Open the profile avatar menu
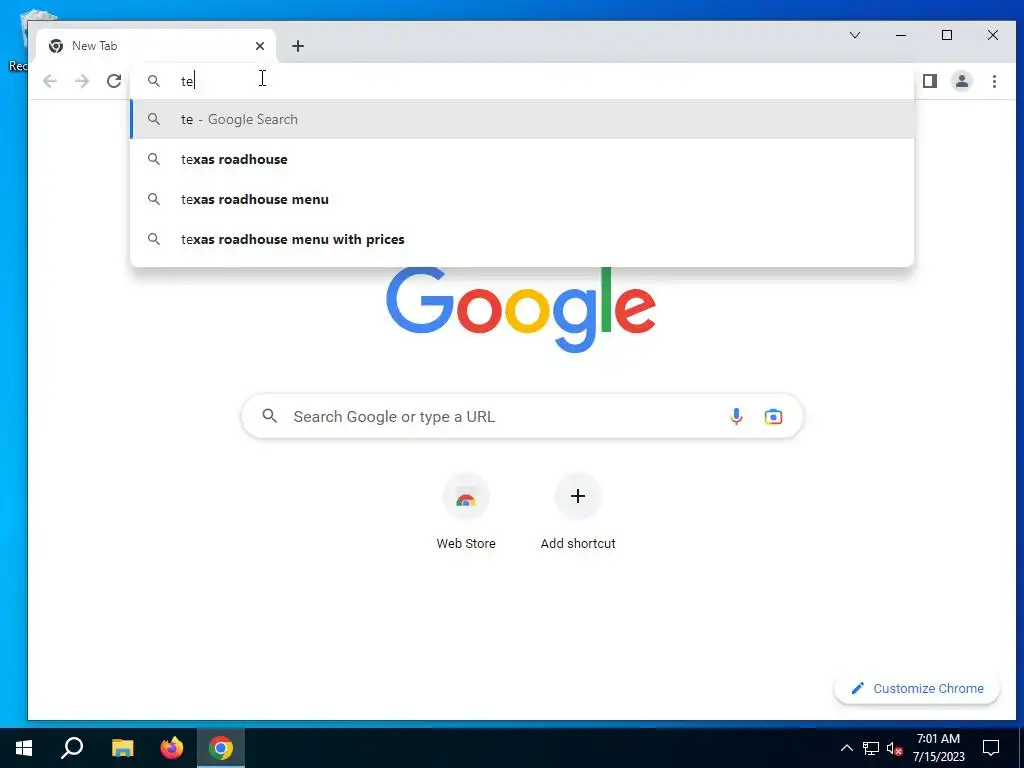 (x=962, y=81)
